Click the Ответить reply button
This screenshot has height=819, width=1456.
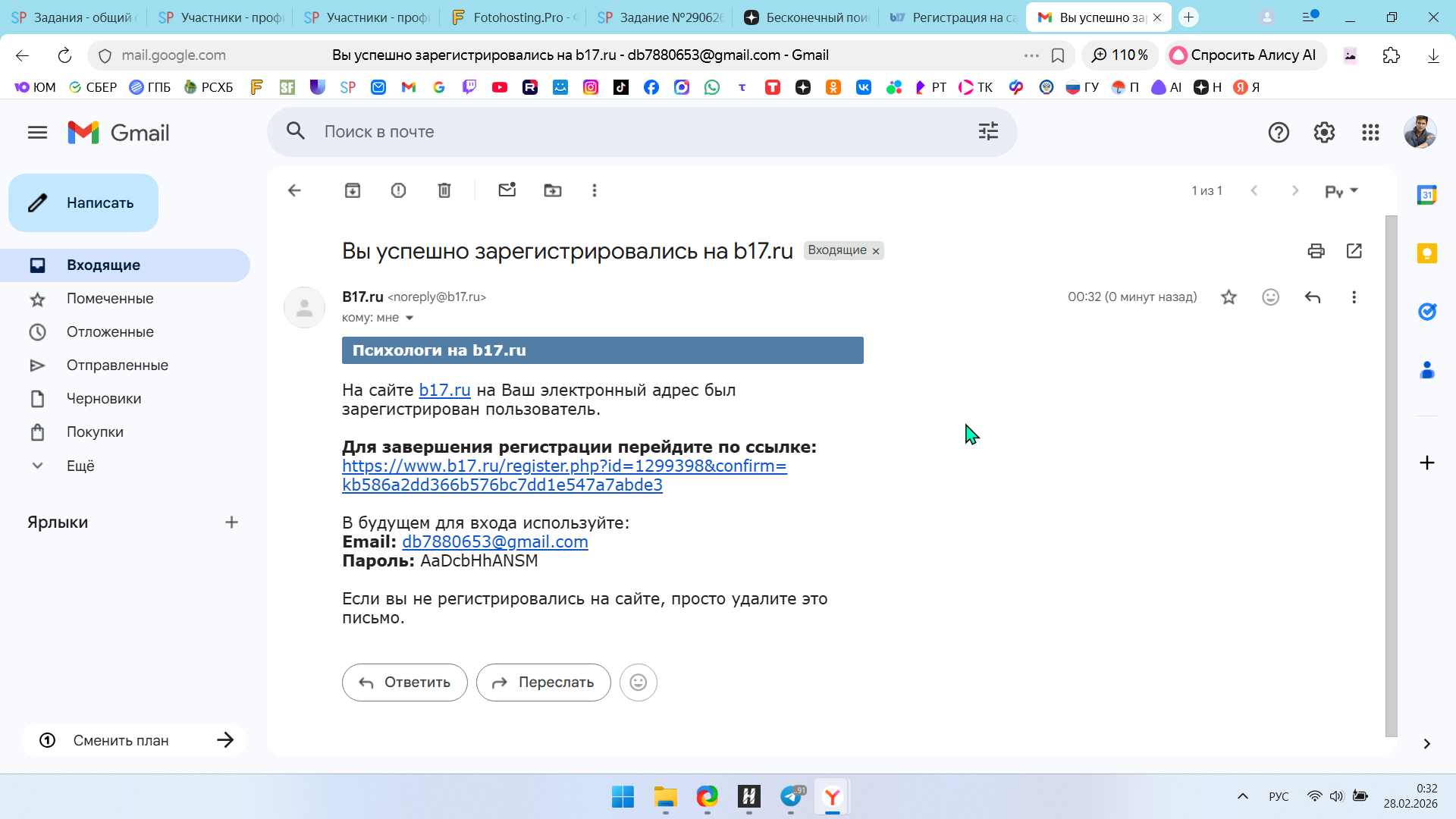pos(405,682)
